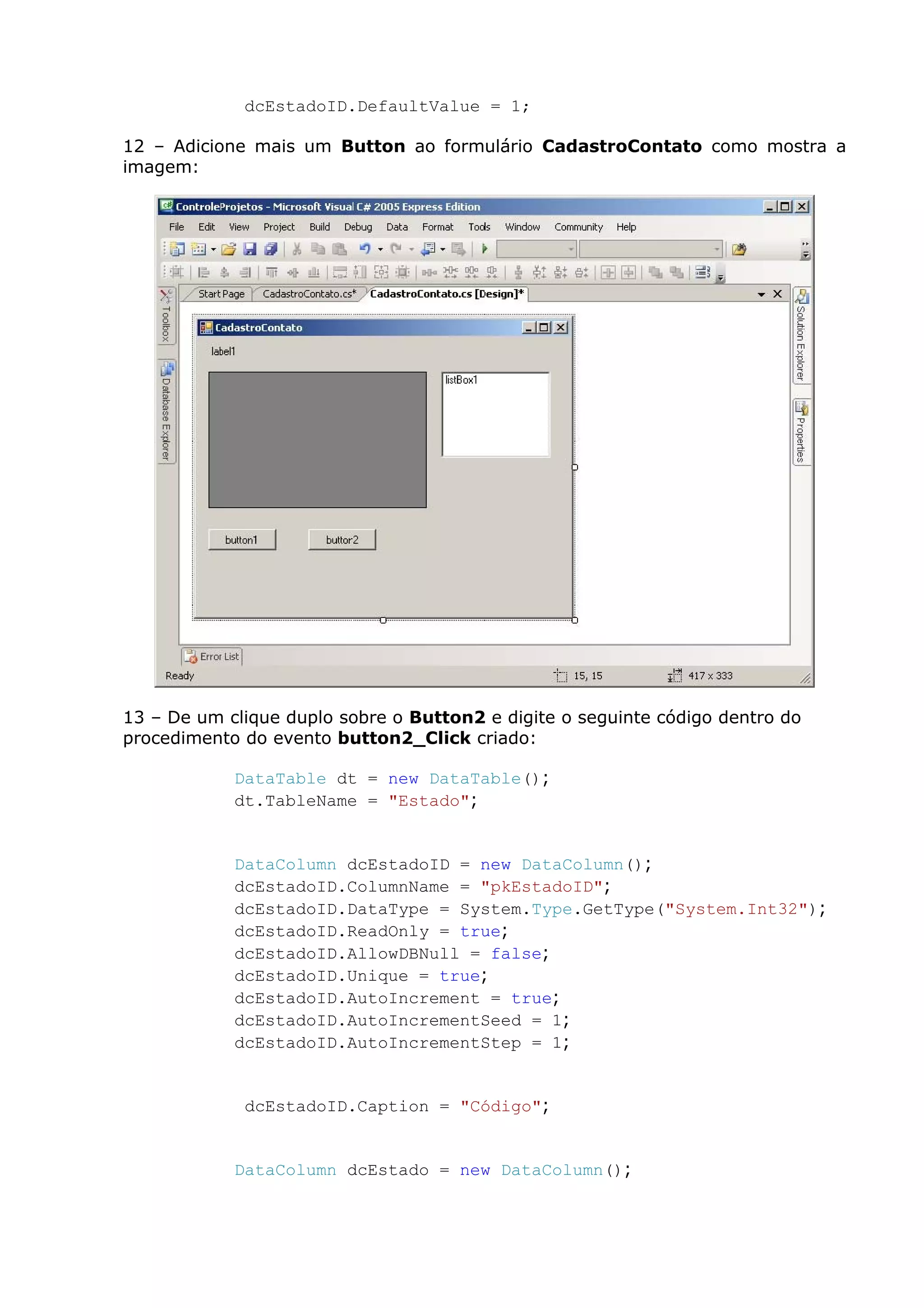
Task: Click the Copy icon in the toolbar
Action: tap(318, 249)
